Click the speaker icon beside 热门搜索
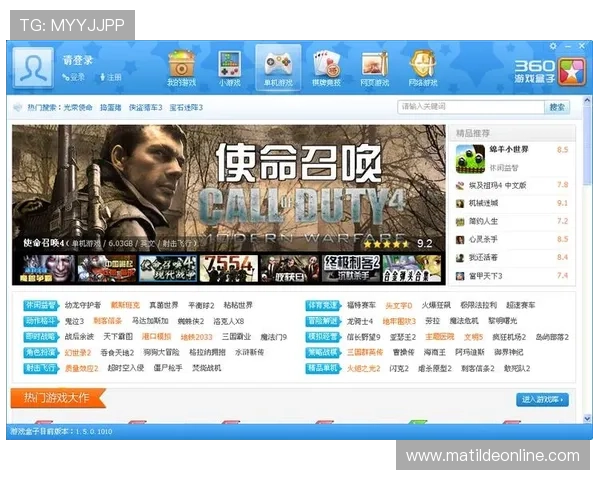Screen dimensions: 600x480 point(18,108)
